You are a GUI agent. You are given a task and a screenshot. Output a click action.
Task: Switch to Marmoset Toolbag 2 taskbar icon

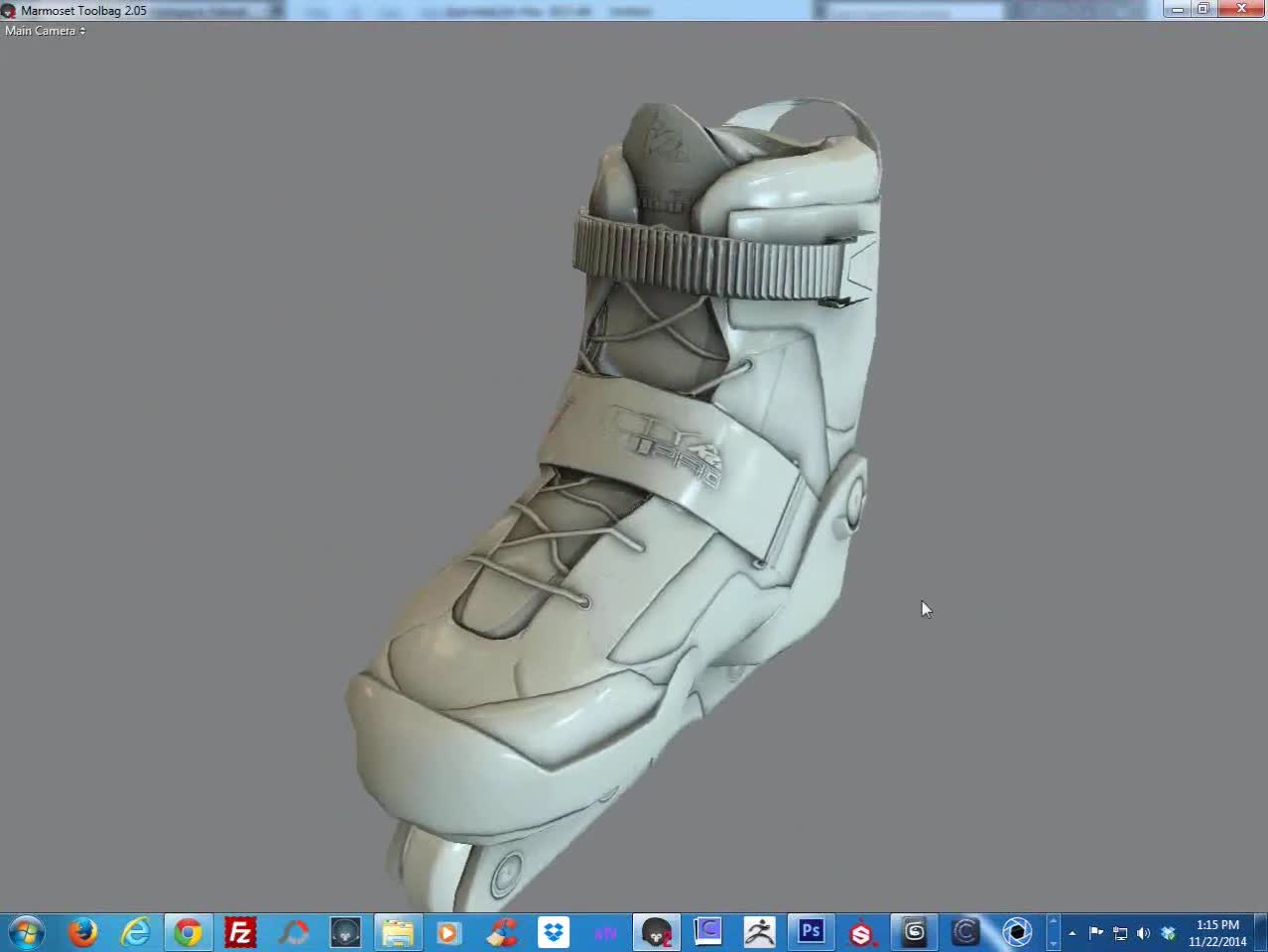tap(656, 932)
